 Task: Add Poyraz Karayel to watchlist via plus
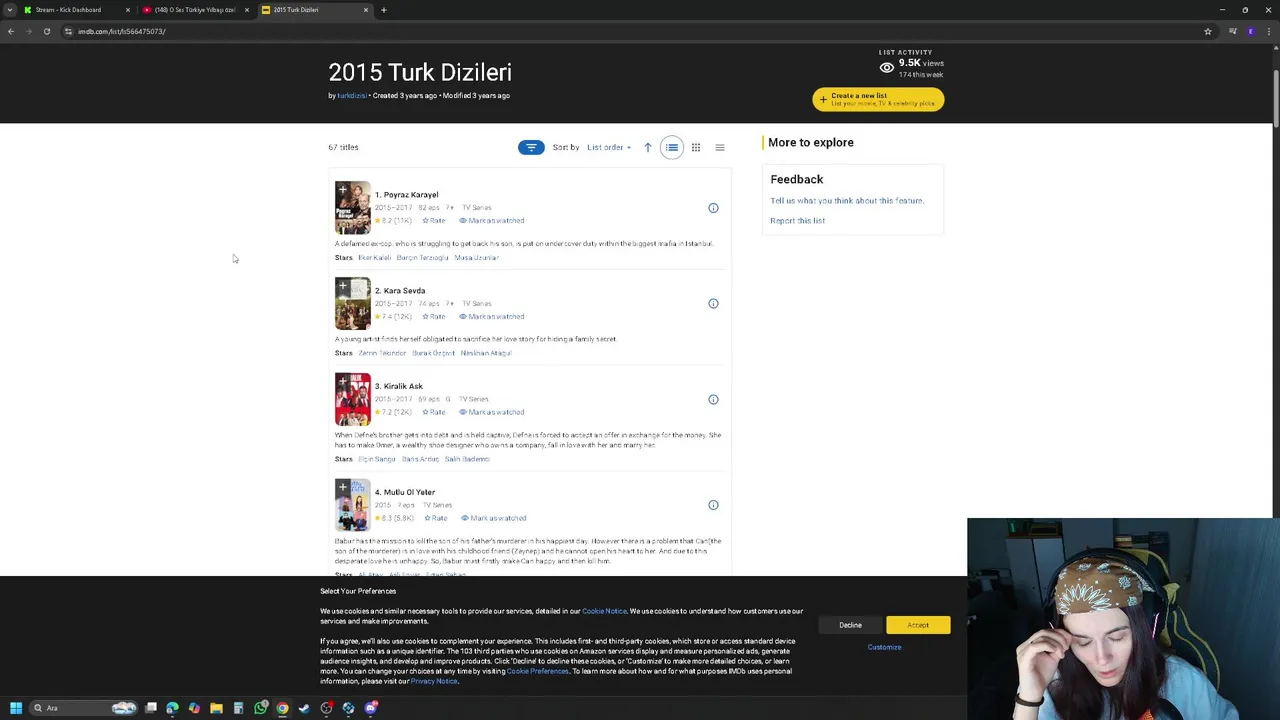342,189
